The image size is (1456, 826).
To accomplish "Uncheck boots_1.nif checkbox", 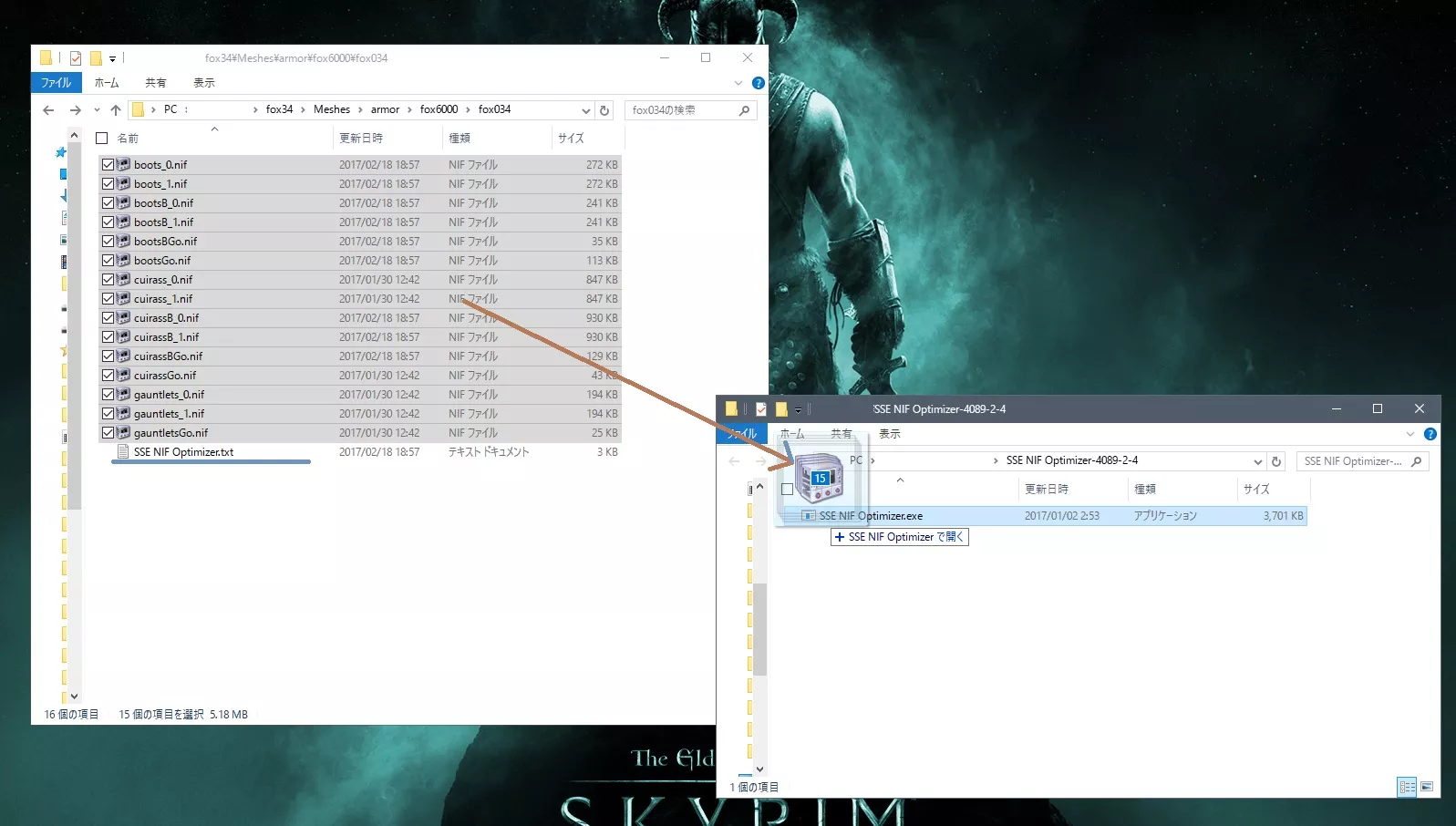I will [108, 184].
